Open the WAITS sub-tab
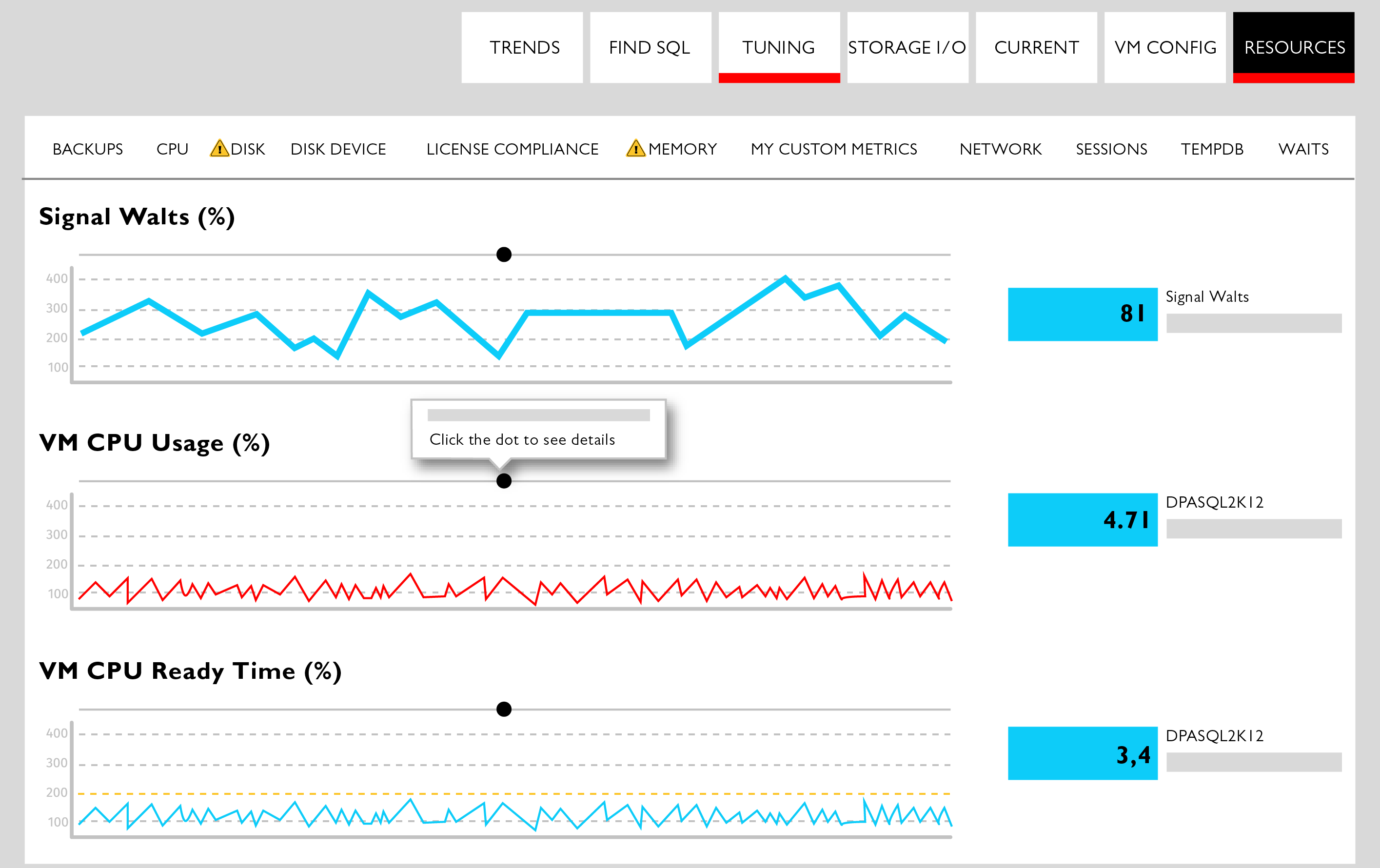The height and width of the screenshot is (868, 1380). click(1303, 149)
